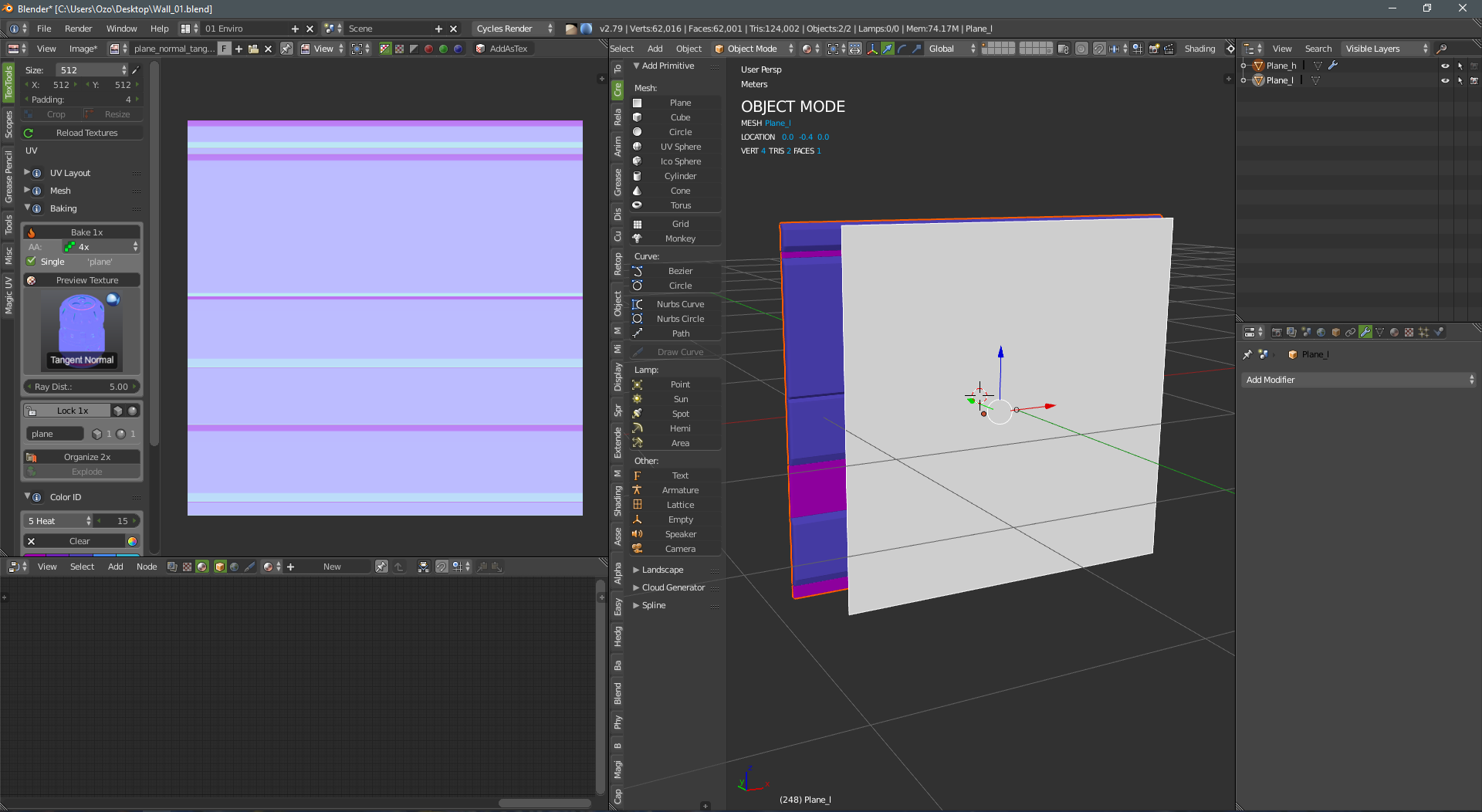Expand the Cloud Generator panel
The height and width of the screenshot is (812, 1482).
673,587
